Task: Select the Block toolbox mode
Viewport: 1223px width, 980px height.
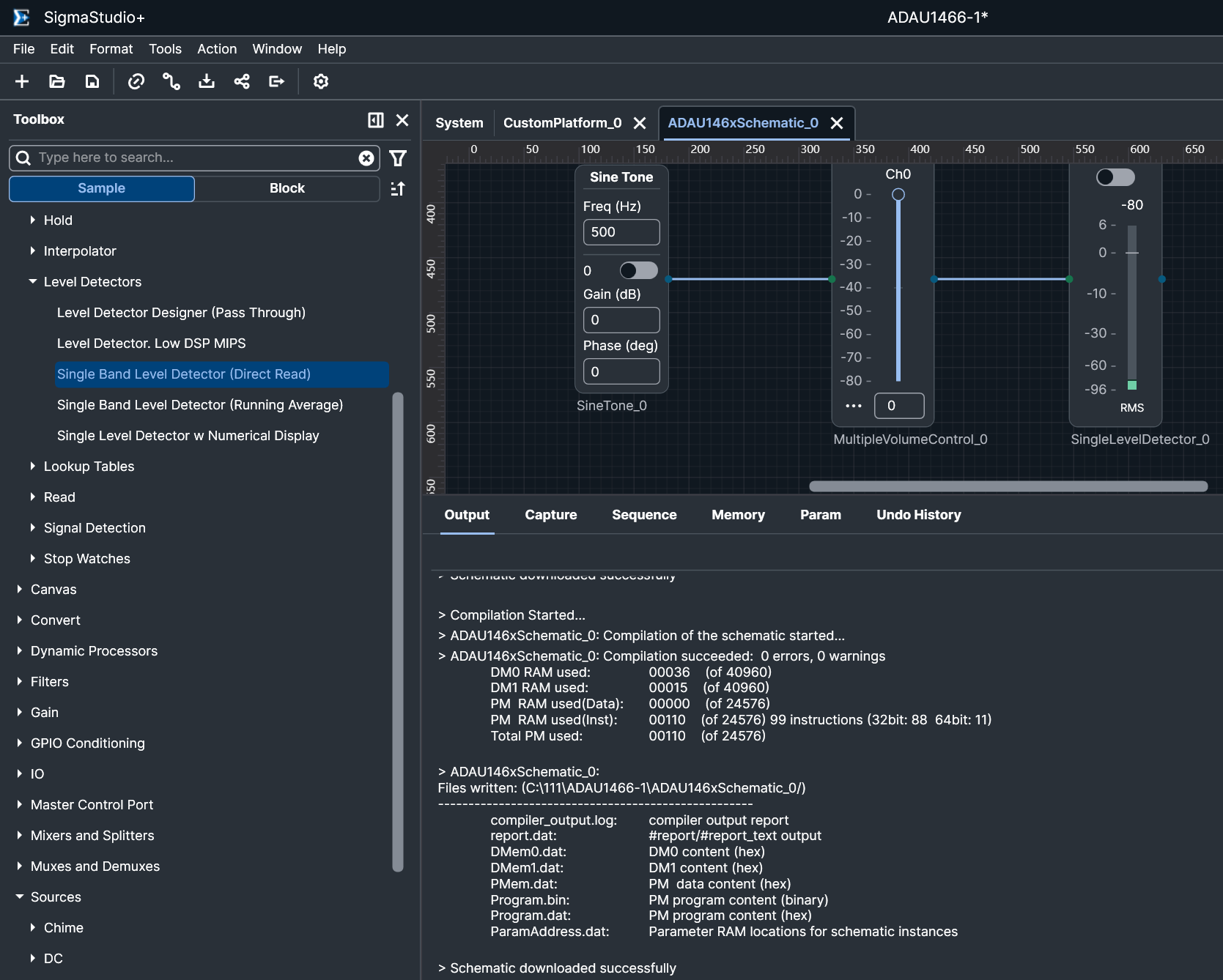Action: (x=287, y=188)
